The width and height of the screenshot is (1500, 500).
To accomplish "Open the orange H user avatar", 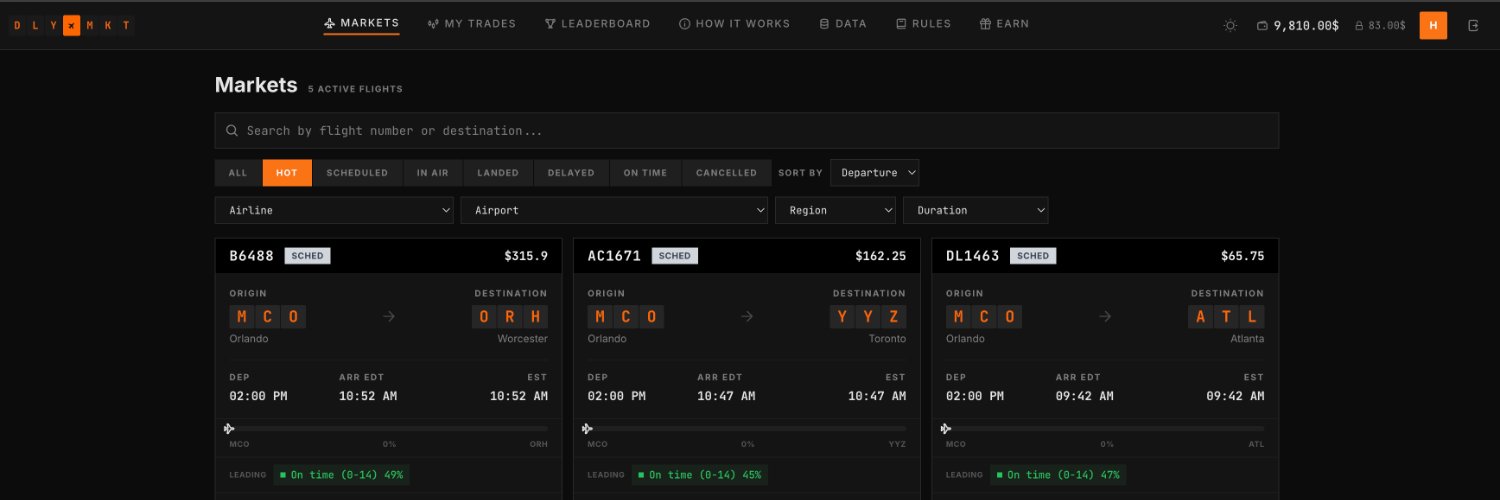I will (1433, 25).
